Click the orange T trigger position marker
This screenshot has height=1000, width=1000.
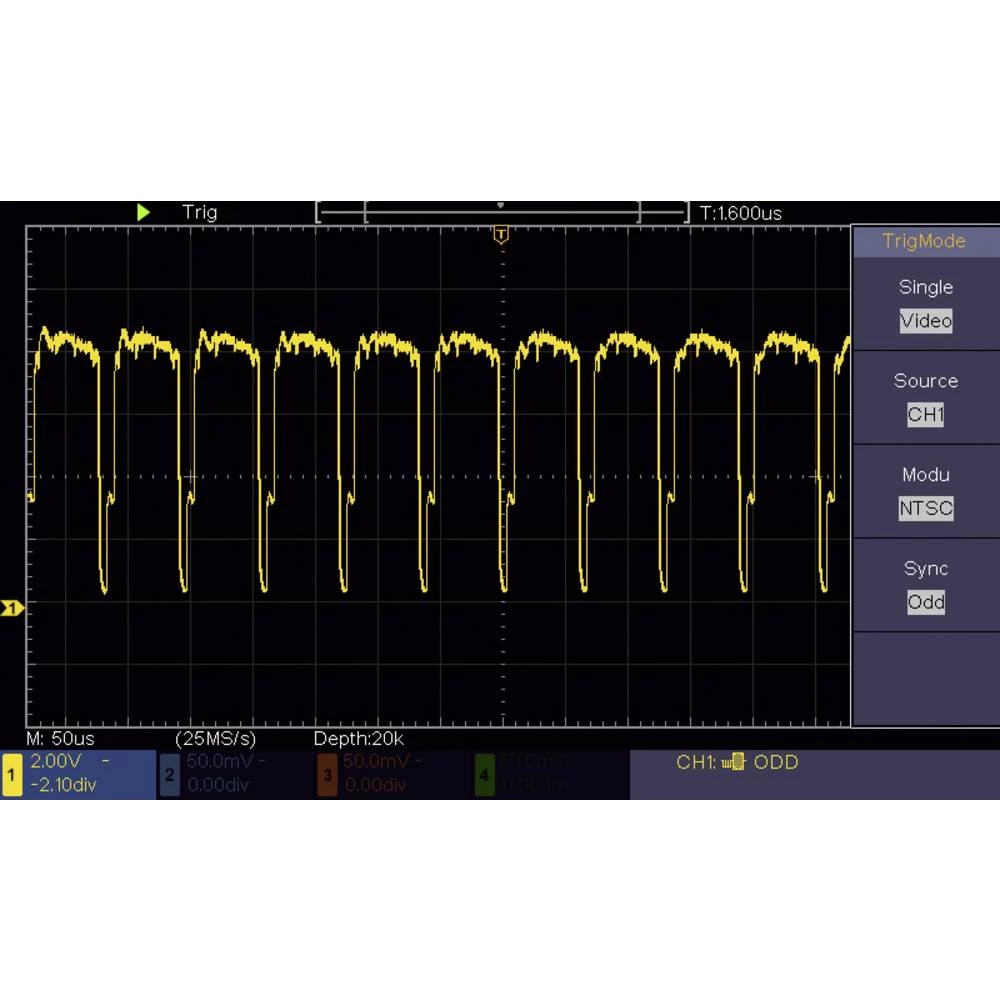point(501,235)
